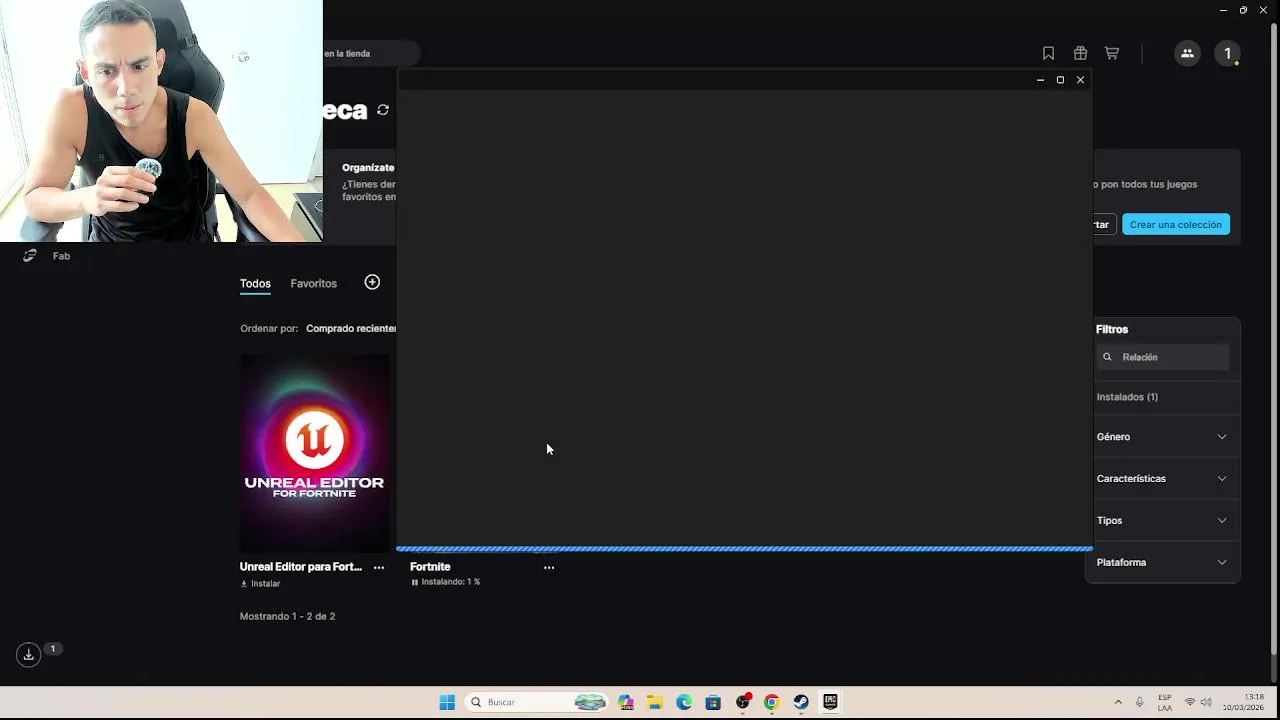Image resolution: width=1280 pixels, height=720 pixels.
Task: Open Wi-Fi and volume quick settings
Action: click(x=1198, y=702)
